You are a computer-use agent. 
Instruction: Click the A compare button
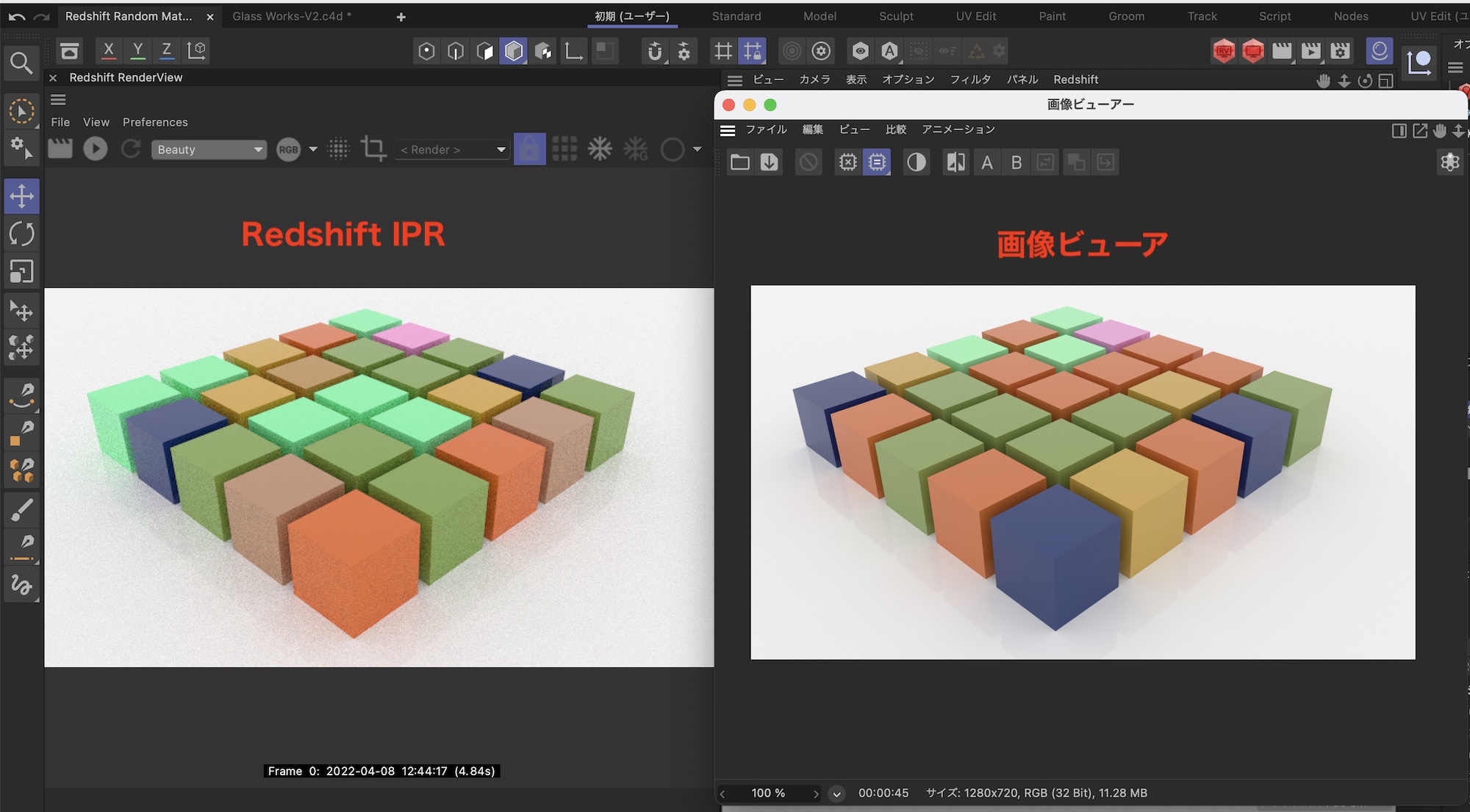click(x=987, y=162)
